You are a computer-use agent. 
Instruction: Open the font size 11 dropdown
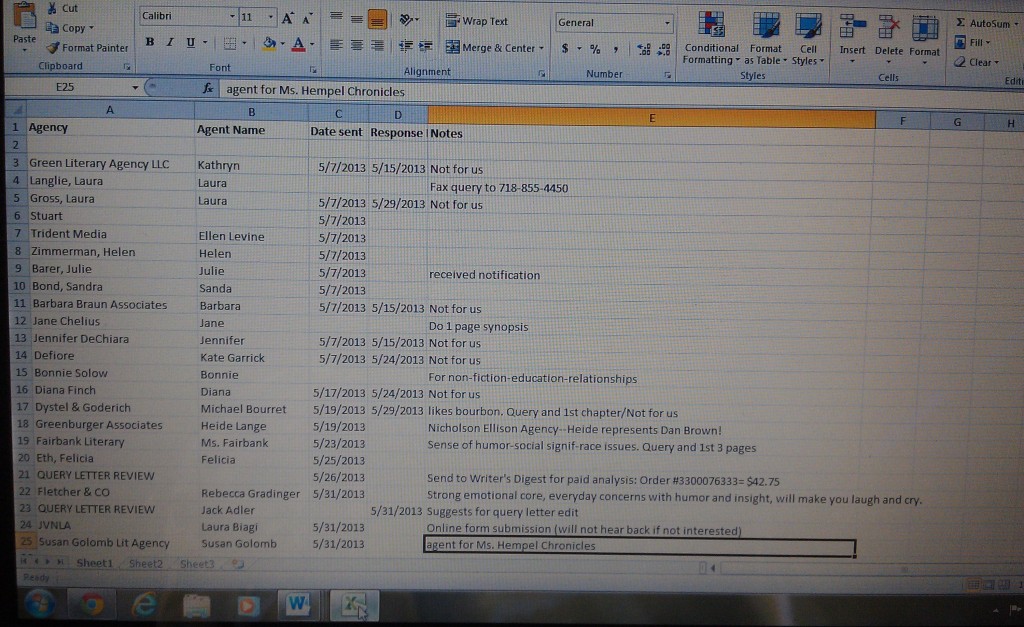click(x=270, y=17)
